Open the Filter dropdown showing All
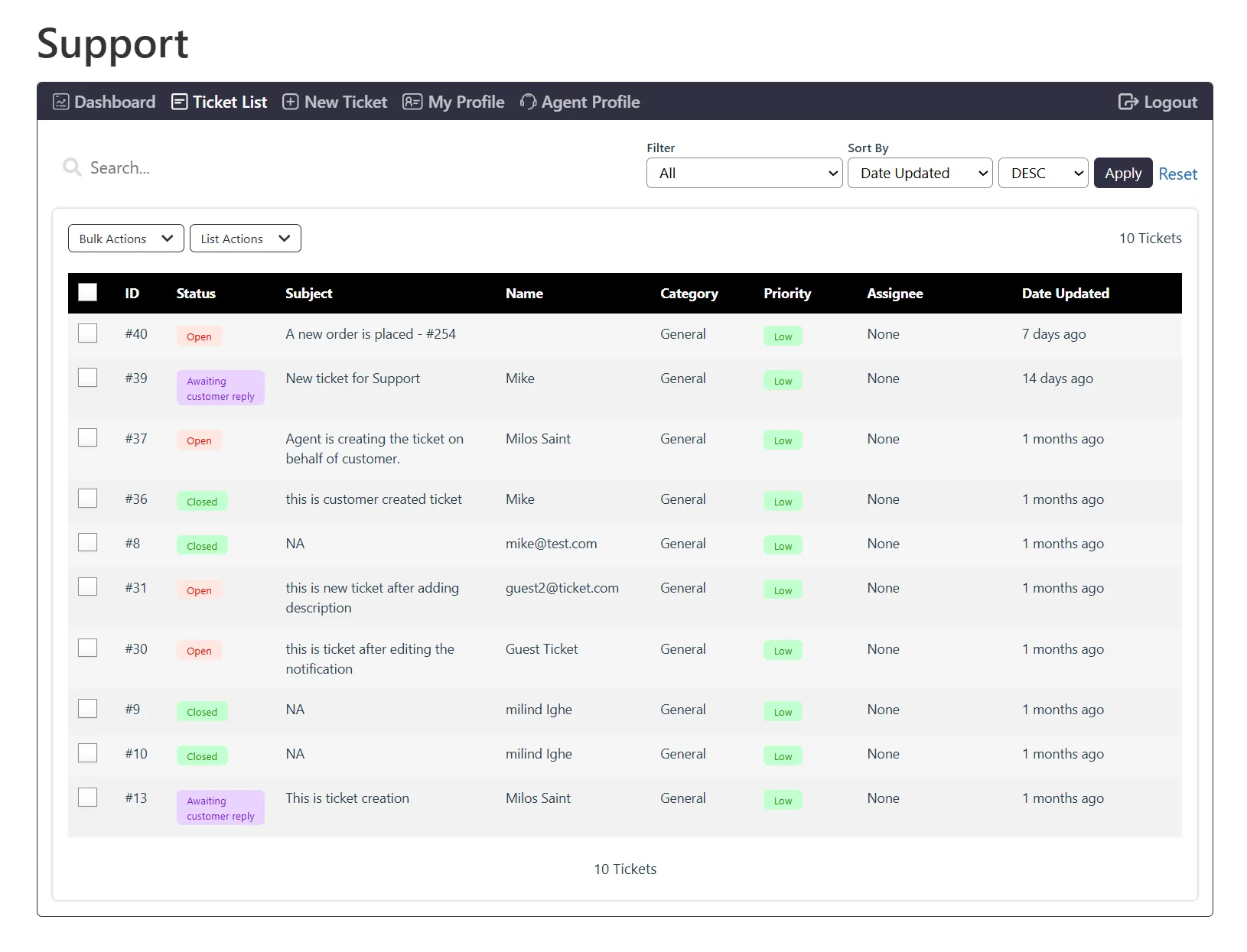 (x=744, y=173)
